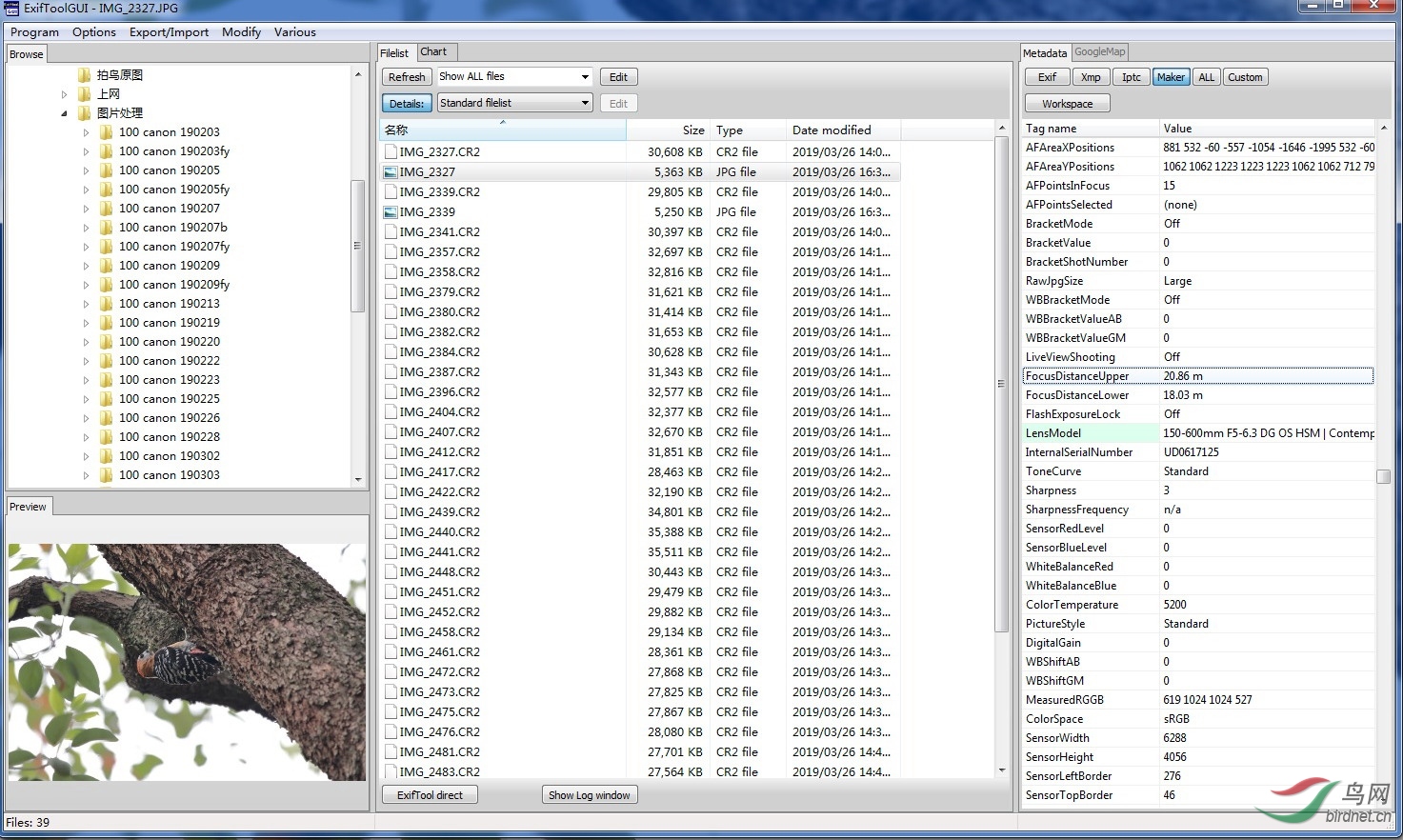1403x840 pixels.
Task: Click folder icon of 100 canon 190303
Action: point(106,475)
